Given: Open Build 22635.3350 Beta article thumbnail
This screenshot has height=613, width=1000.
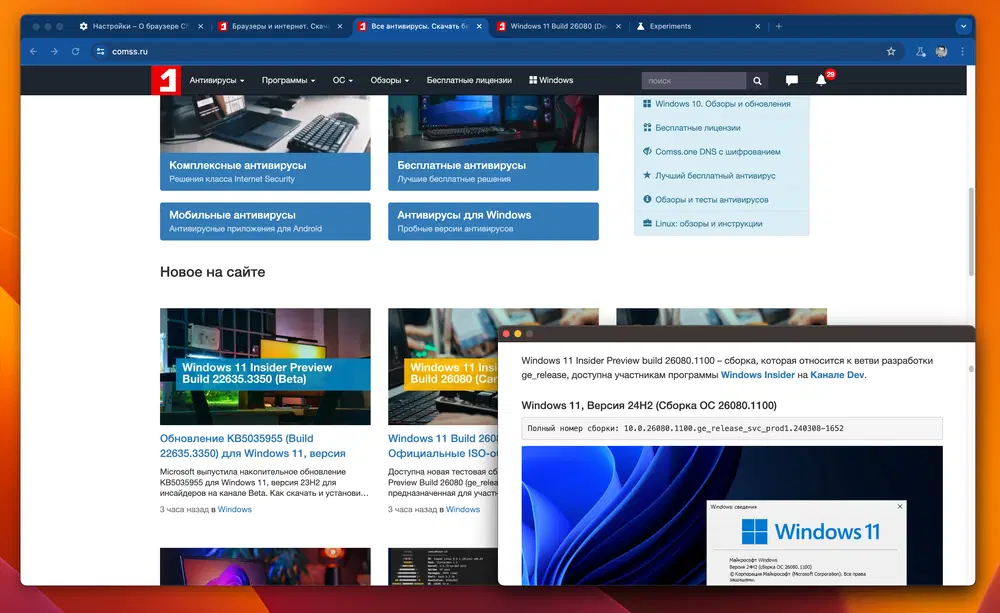Looking at the screenshot, I should pyautogui.click(x=265, y=366).
